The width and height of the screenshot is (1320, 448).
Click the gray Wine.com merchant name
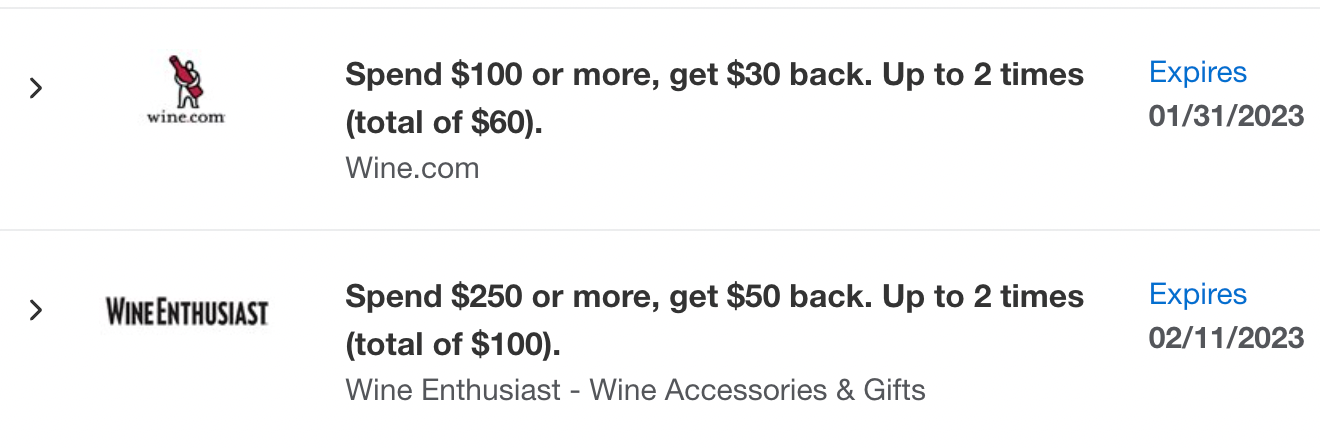[412, 168]
